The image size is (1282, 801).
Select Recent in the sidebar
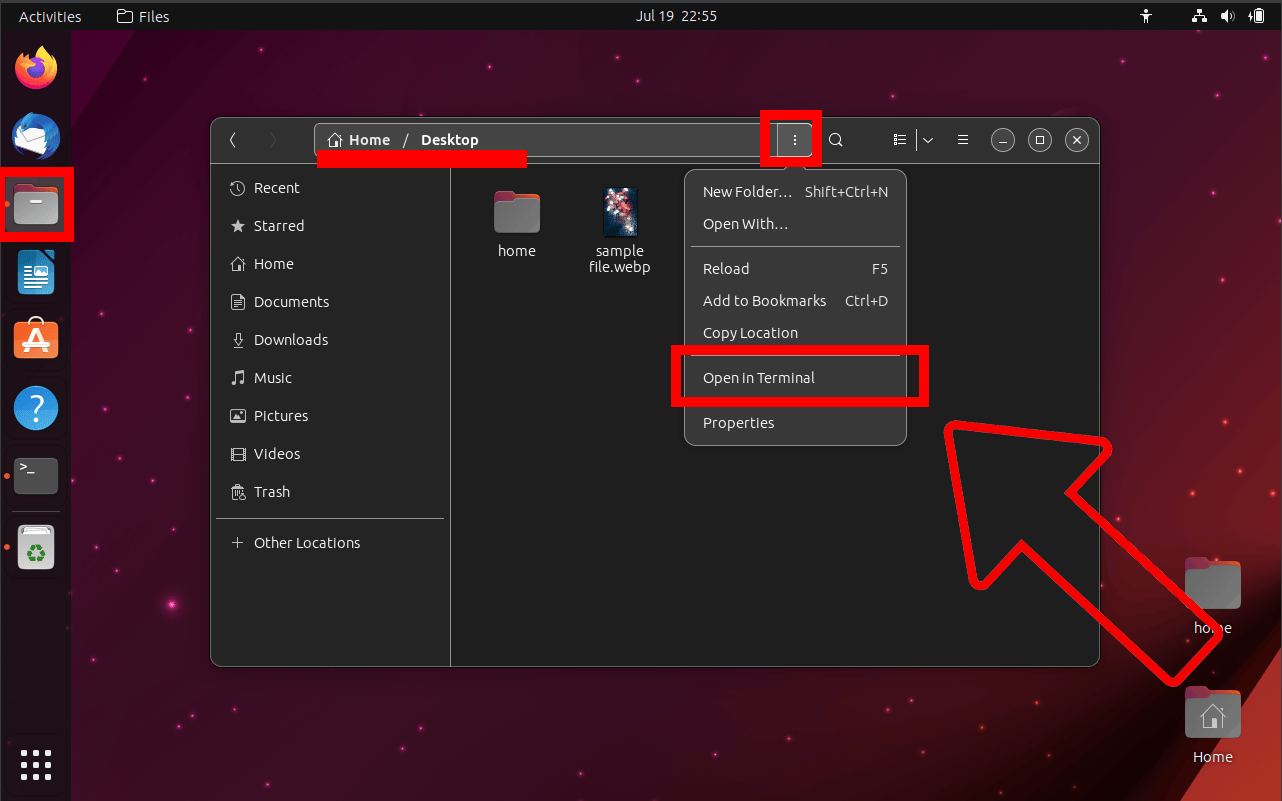[x=274, y=188]
